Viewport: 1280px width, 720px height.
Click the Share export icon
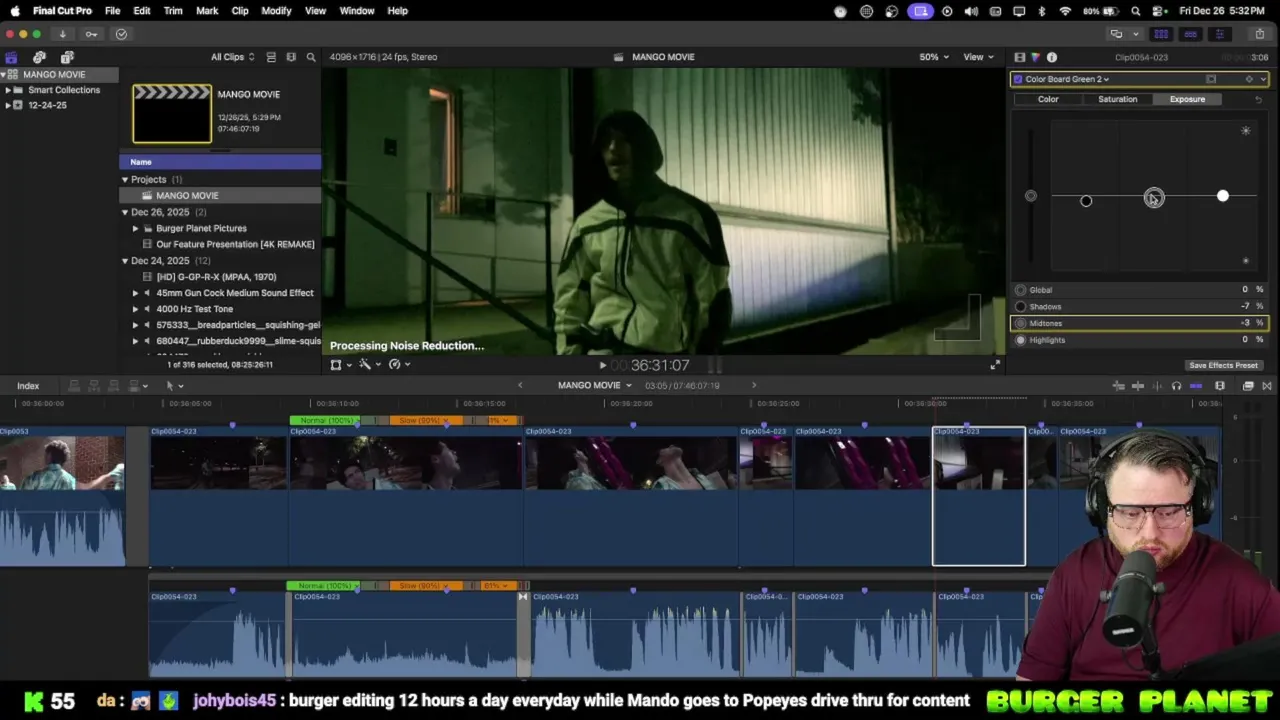pyautogui.click(x=1260, y=34)
